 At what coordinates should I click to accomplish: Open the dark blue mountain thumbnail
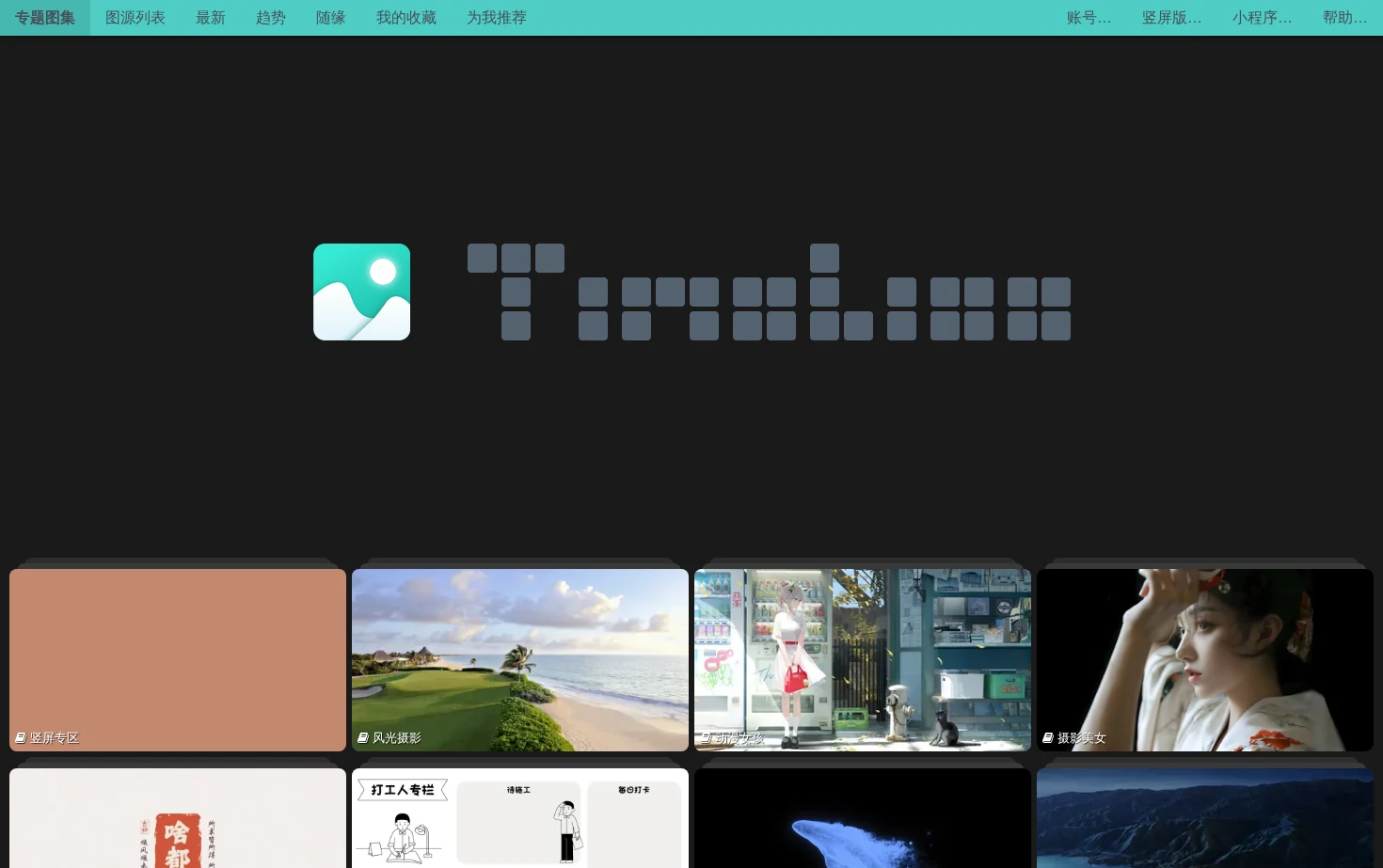click(1205, 818)
